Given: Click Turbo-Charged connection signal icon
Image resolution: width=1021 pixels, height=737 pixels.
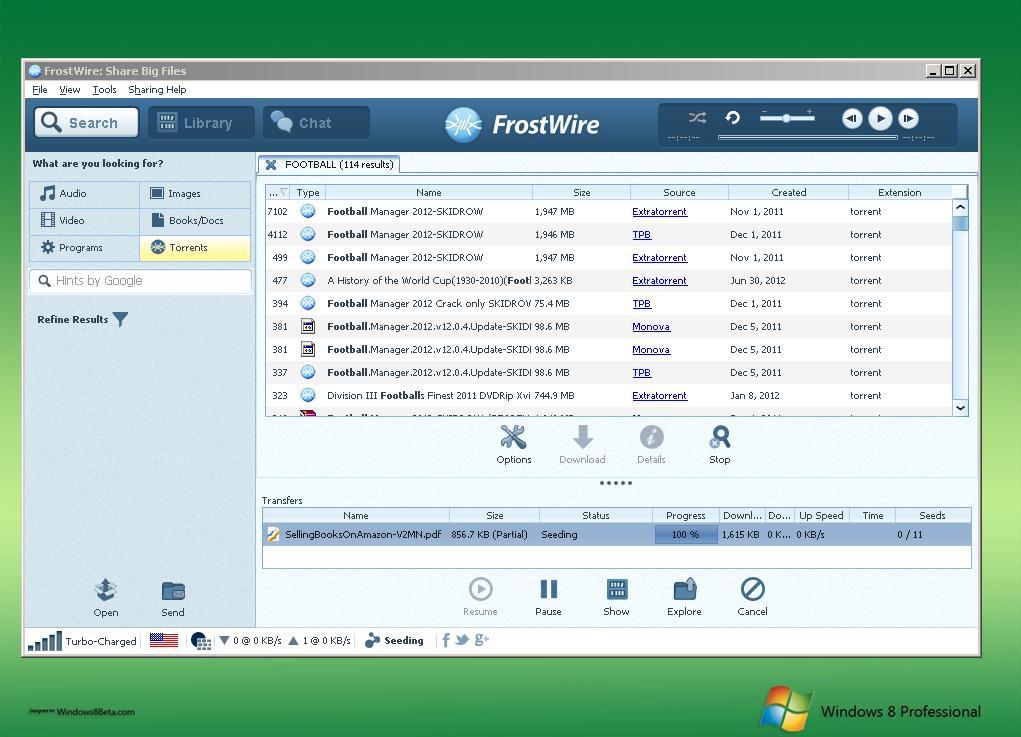Looking at the screenshot, I should (x=45, y=641).
